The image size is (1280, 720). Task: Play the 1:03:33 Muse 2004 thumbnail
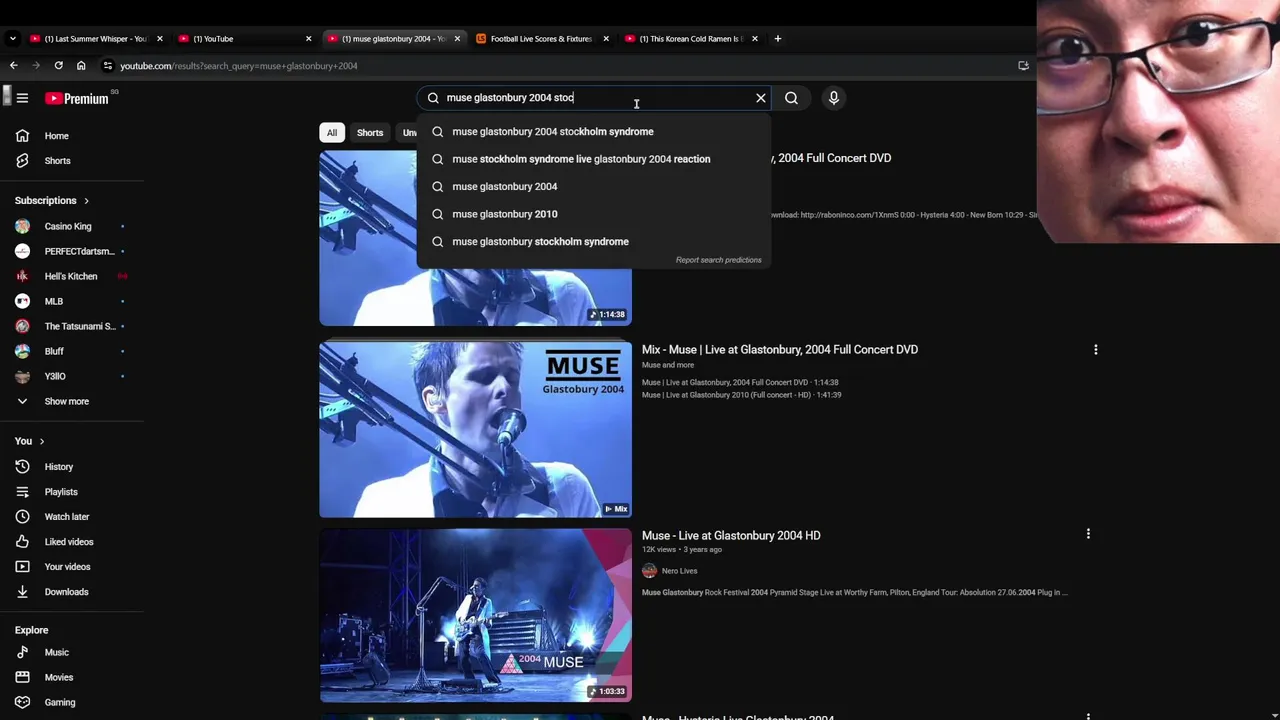(x=475, y=615)
